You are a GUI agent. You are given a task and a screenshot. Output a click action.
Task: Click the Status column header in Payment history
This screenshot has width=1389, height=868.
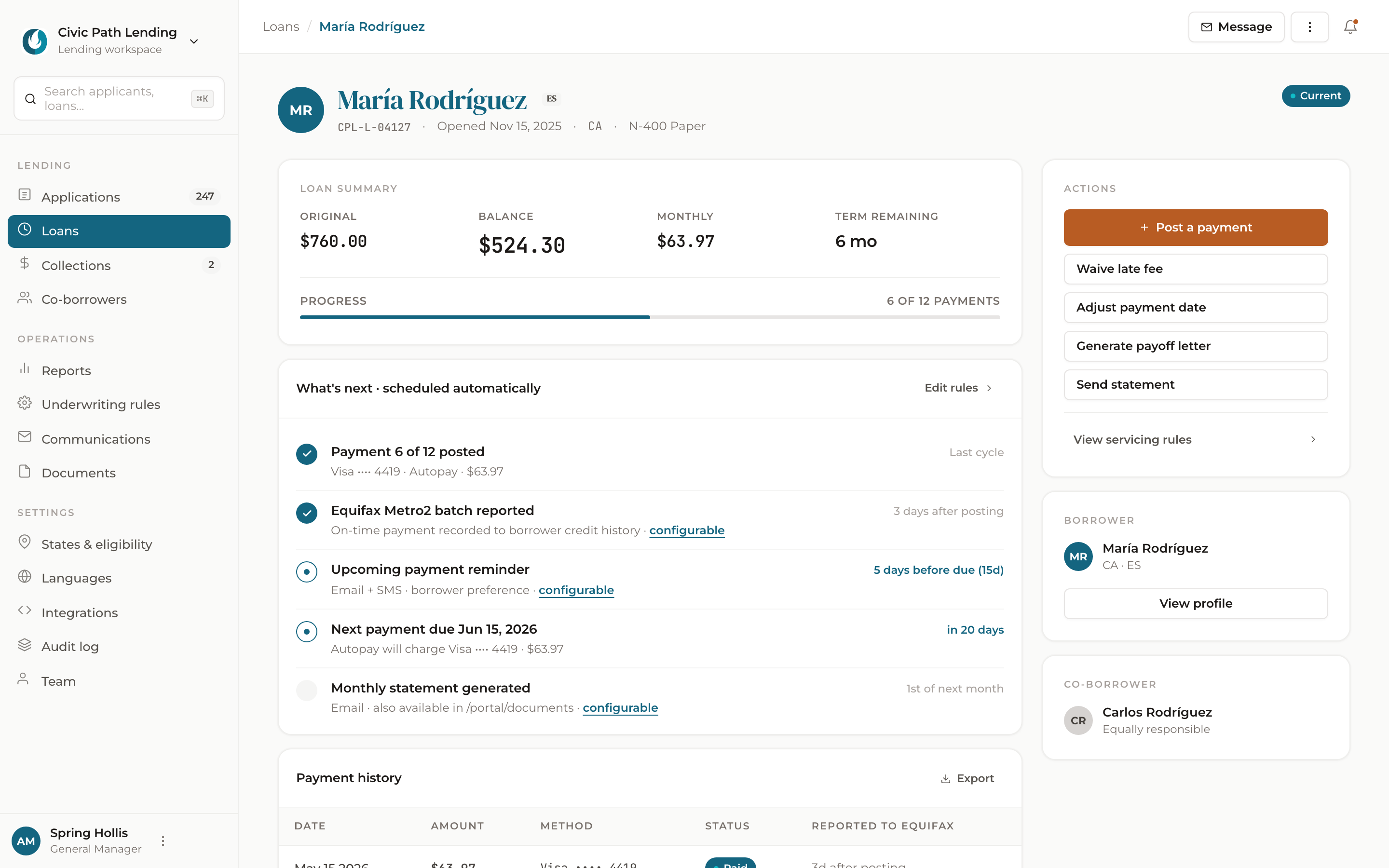pos(727,826)
